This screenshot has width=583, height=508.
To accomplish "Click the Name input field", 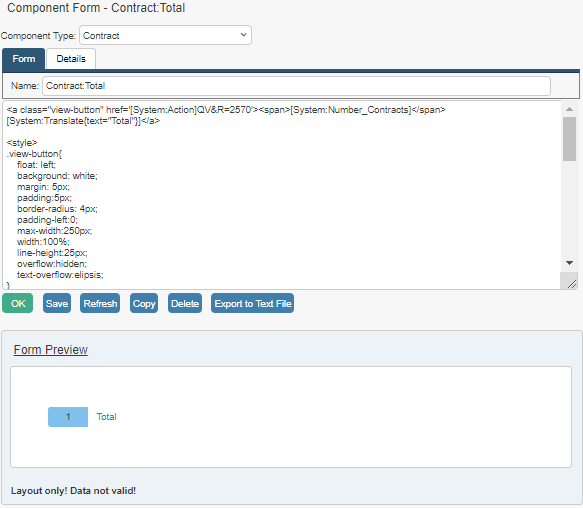I will click(296, 86).
